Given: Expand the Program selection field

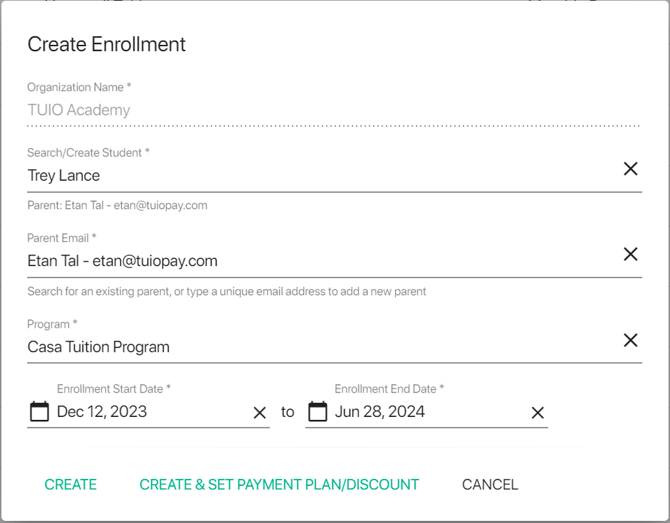Looking at the screenshot, I should [300, 347].
